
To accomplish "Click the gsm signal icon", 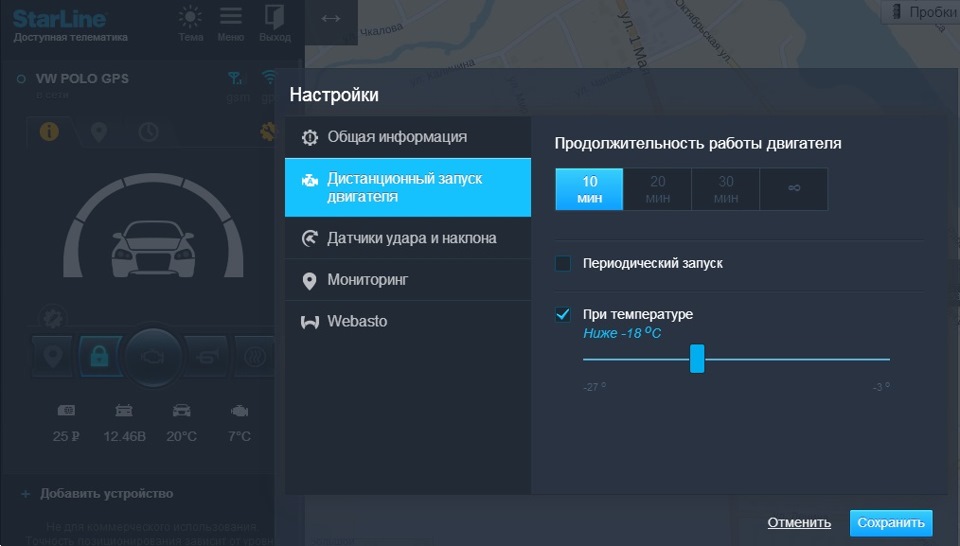I will tap(234, 78).
